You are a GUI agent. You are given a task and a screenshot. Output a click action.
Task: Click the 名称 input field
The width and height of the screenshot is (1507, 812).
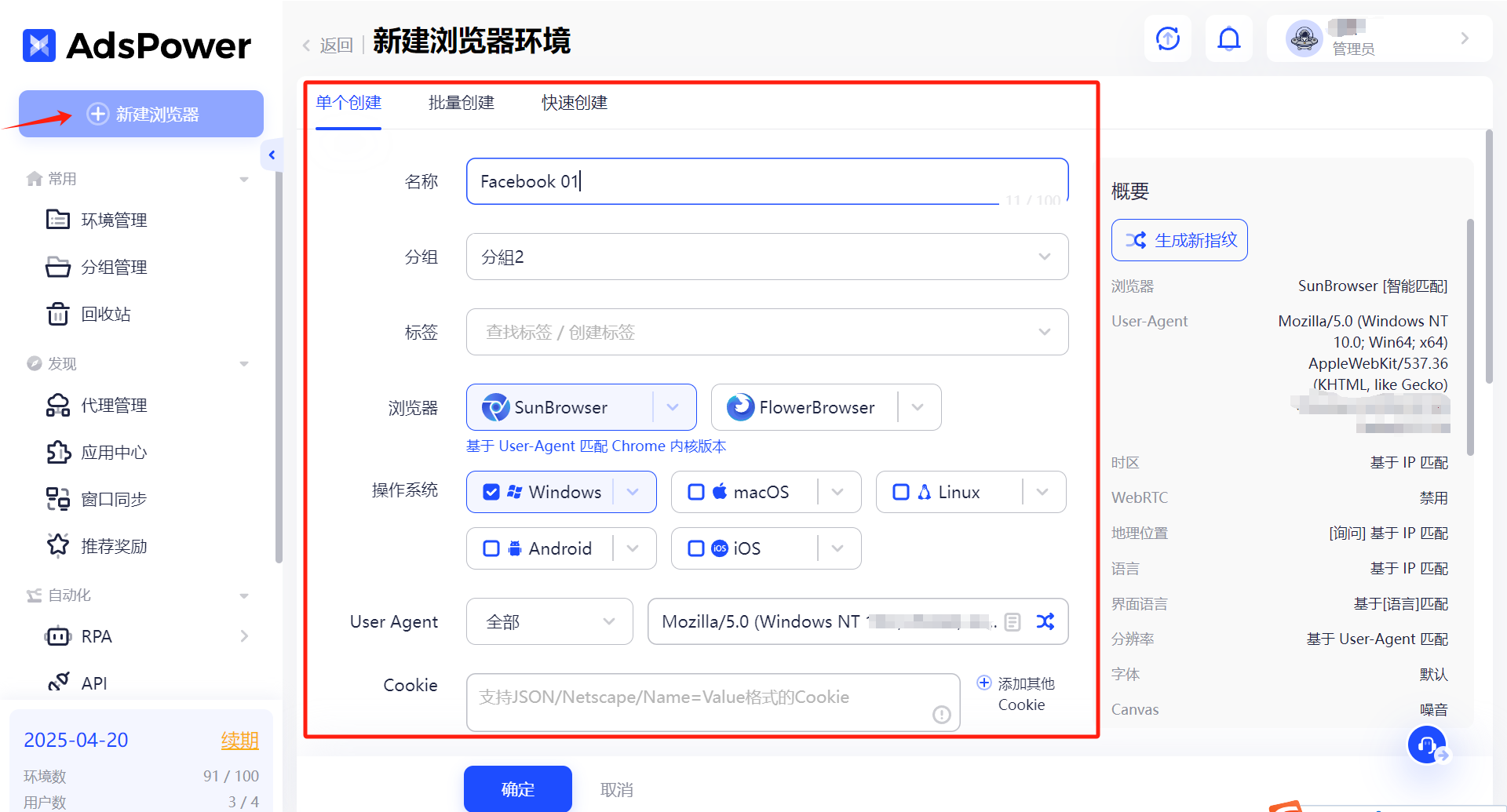click(767, 181)
